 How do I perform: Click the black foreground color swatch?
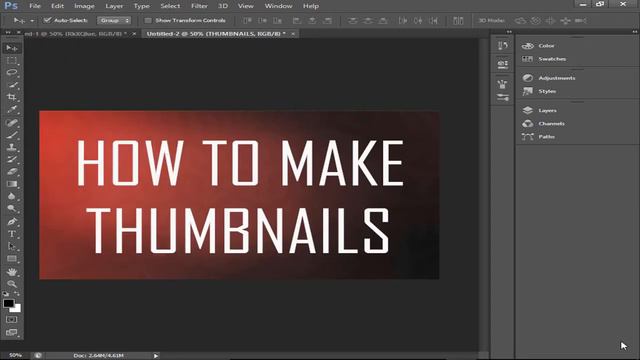tap(8, 303)
